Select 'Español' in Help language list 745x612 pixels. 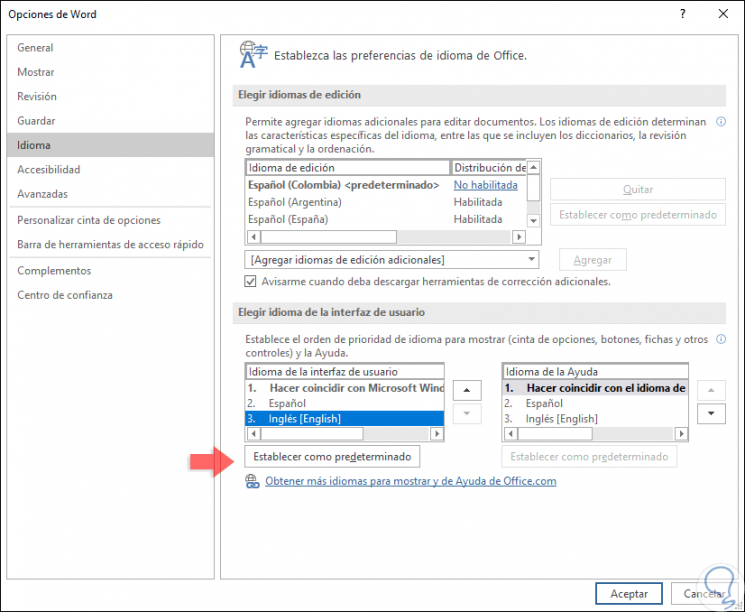pyautogui.click(x=595, y=403)
